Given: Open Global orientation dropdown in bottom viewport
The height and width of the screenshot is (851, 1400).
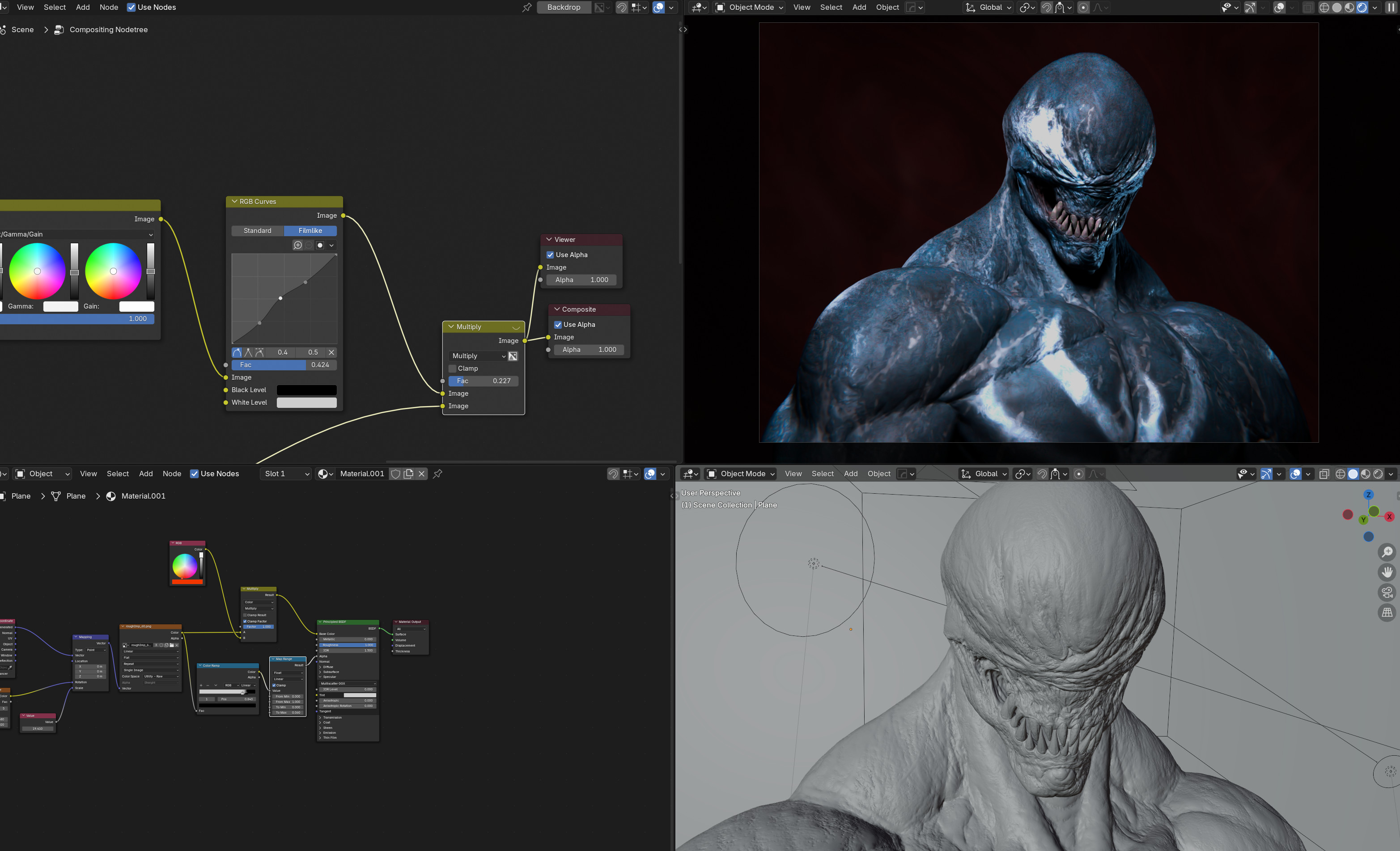Looking at the screenshot, I should click(984, 474).
